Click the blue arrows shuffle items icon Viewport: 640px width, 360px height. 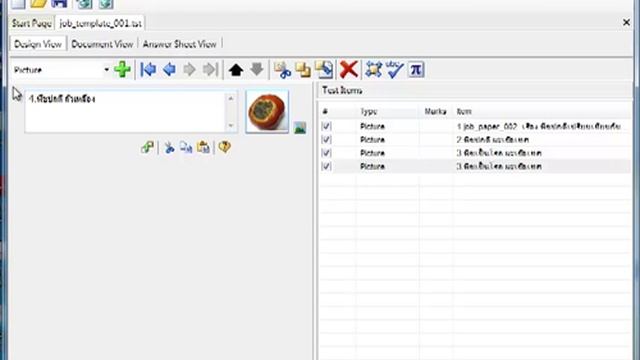(373, 69)
